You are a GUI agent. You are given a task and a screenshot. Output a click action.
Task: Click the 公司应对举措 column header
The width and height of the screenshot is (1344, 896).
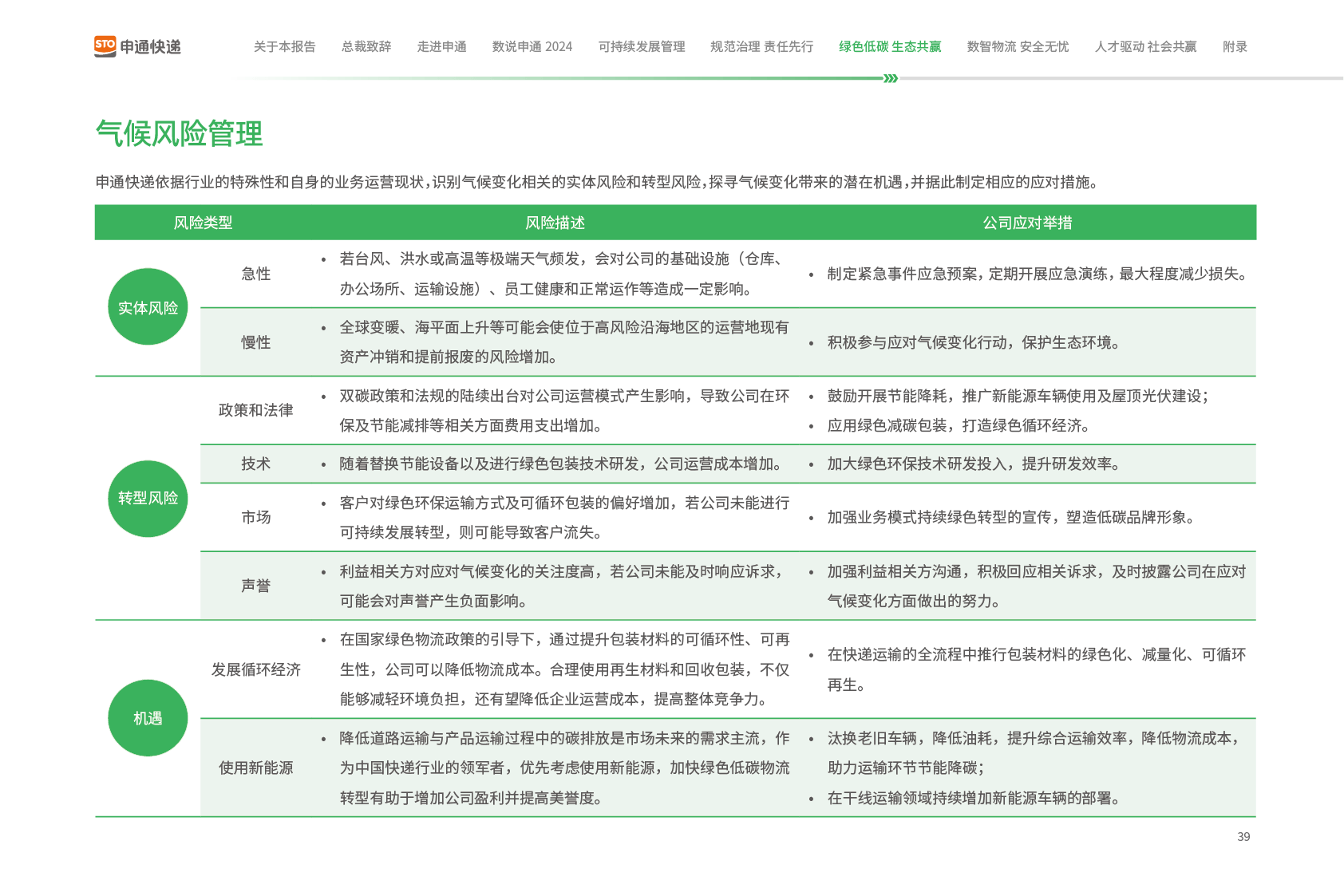coord(1027,223)
